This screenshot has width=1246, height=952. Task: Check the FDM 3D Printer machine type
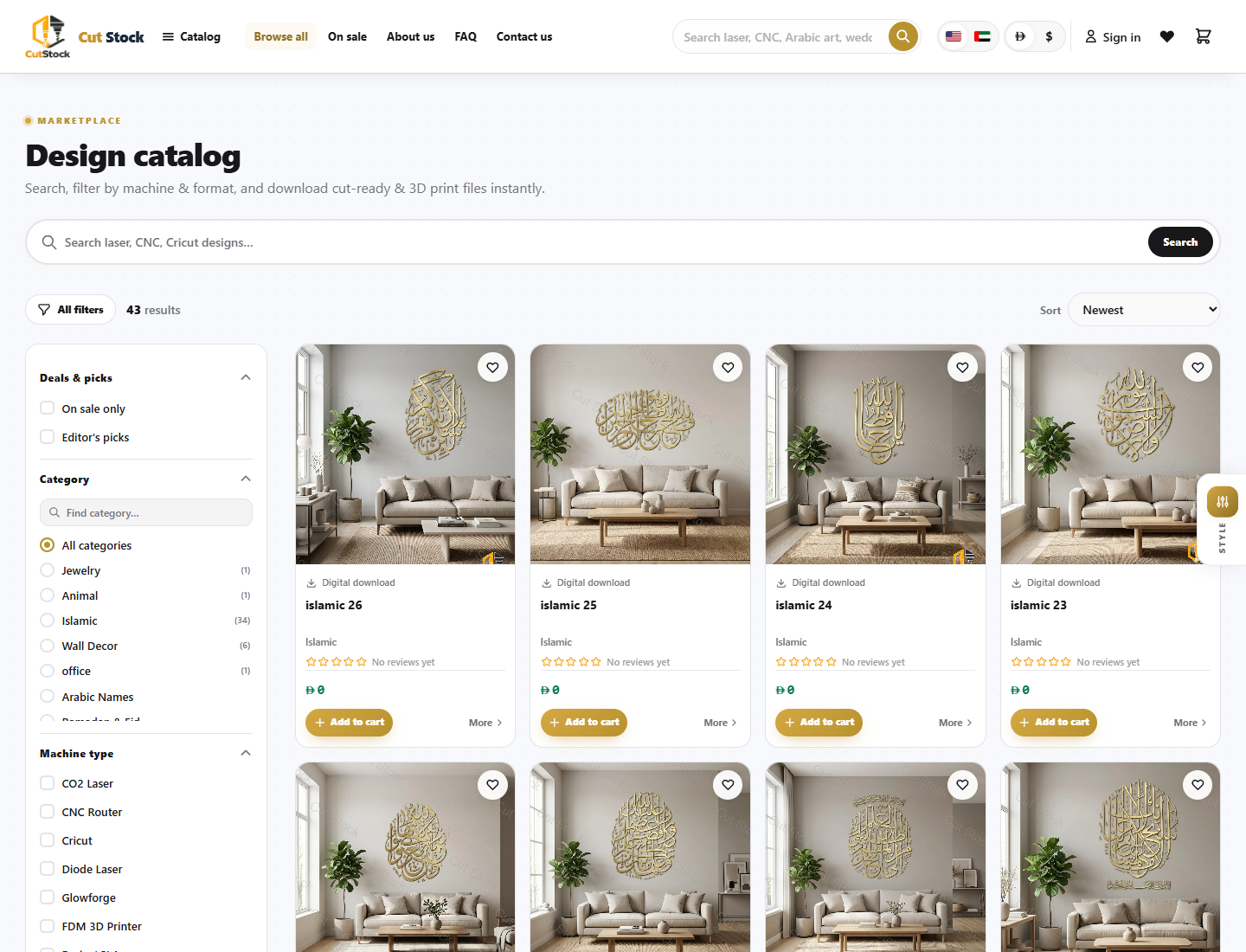pos(48,925)
